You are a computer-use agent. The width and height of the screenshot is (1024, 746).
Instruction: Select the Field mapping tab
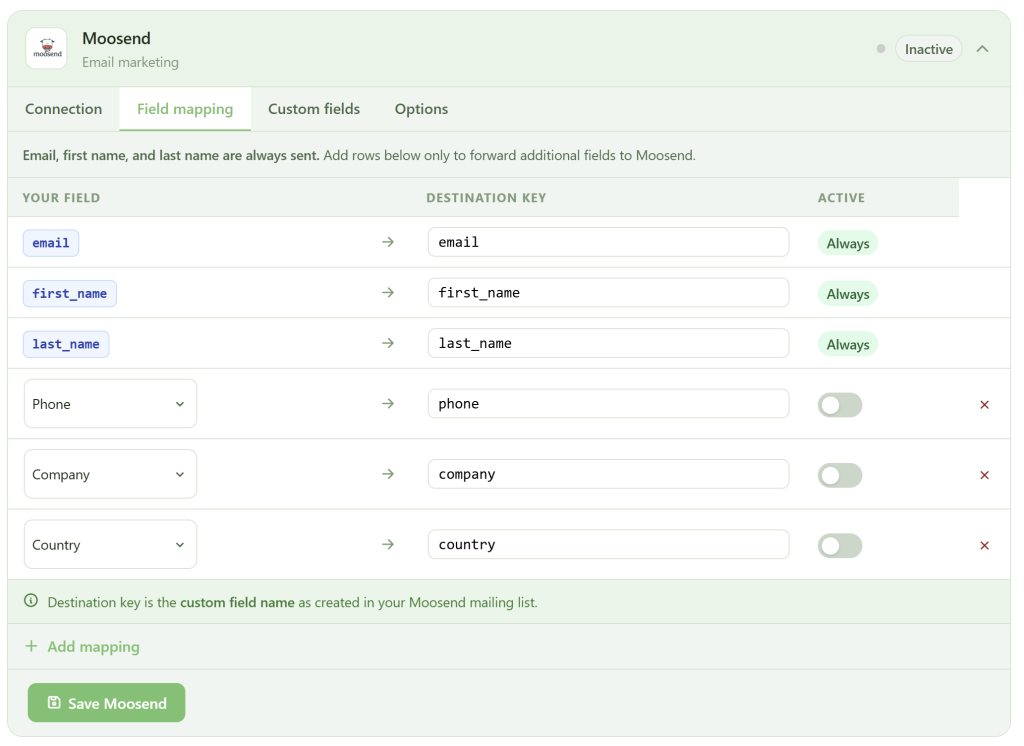[x=185, y=109]
